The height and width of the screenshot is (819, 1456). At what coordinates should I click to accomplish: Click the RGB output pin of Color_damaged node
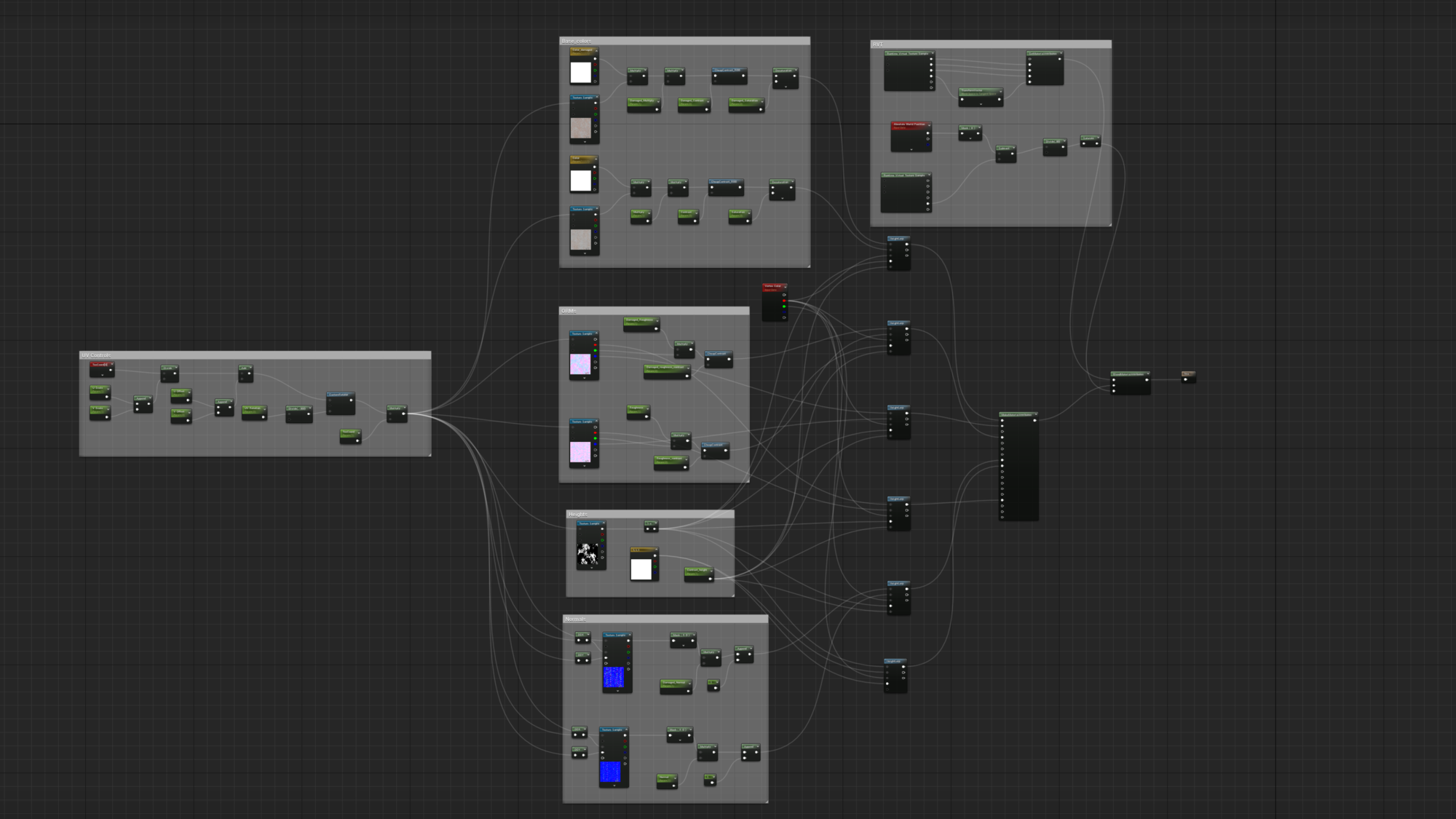point(595,60)
